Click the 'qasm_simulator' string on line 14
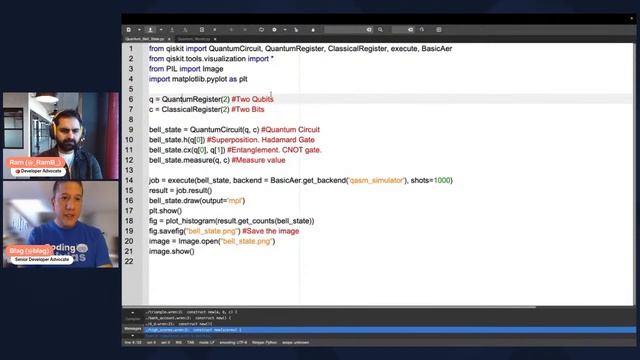 coord(376,180)
